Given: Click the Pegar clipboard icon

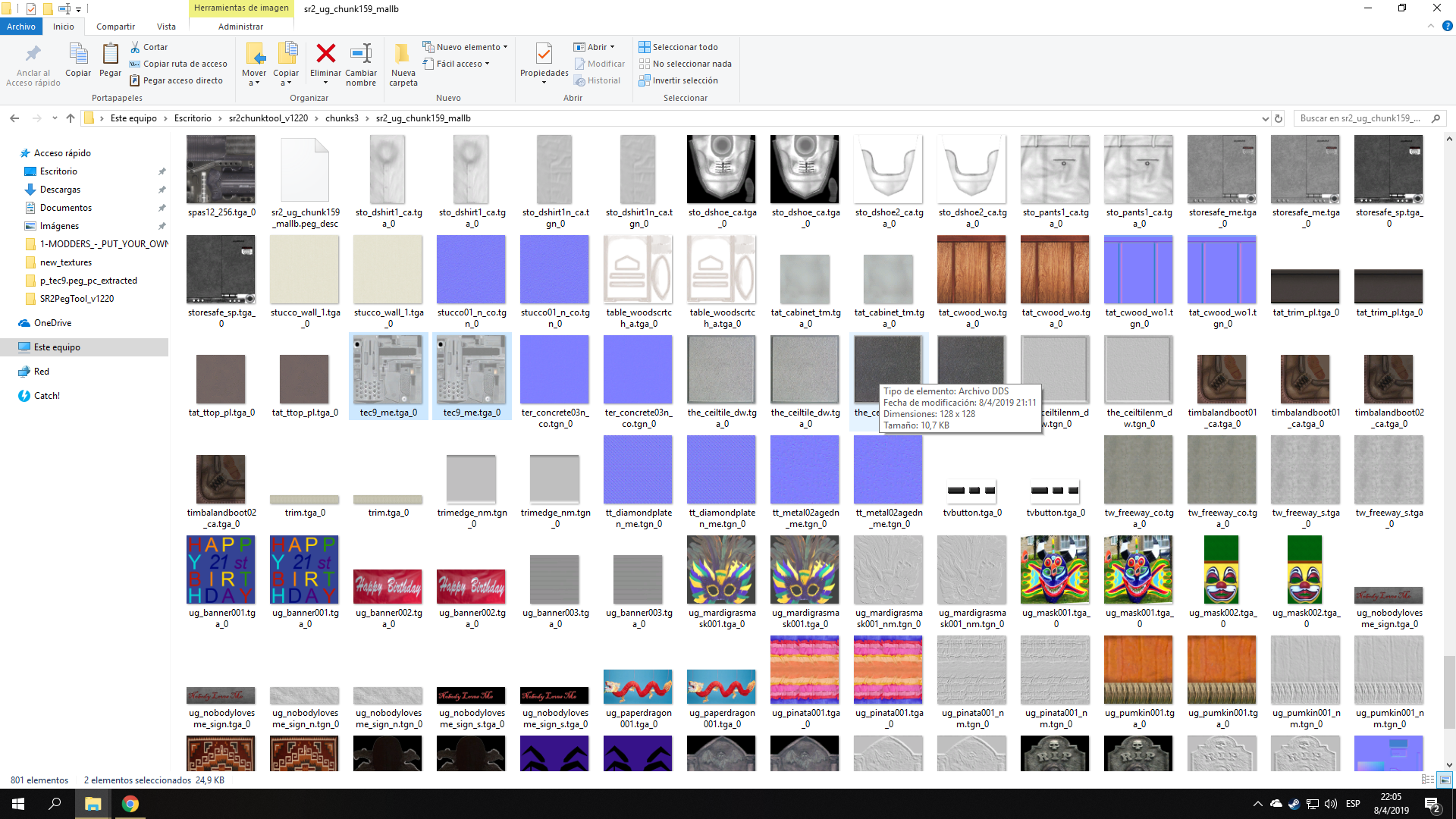Looking at the screenshot, I should (x=110, y=55).
